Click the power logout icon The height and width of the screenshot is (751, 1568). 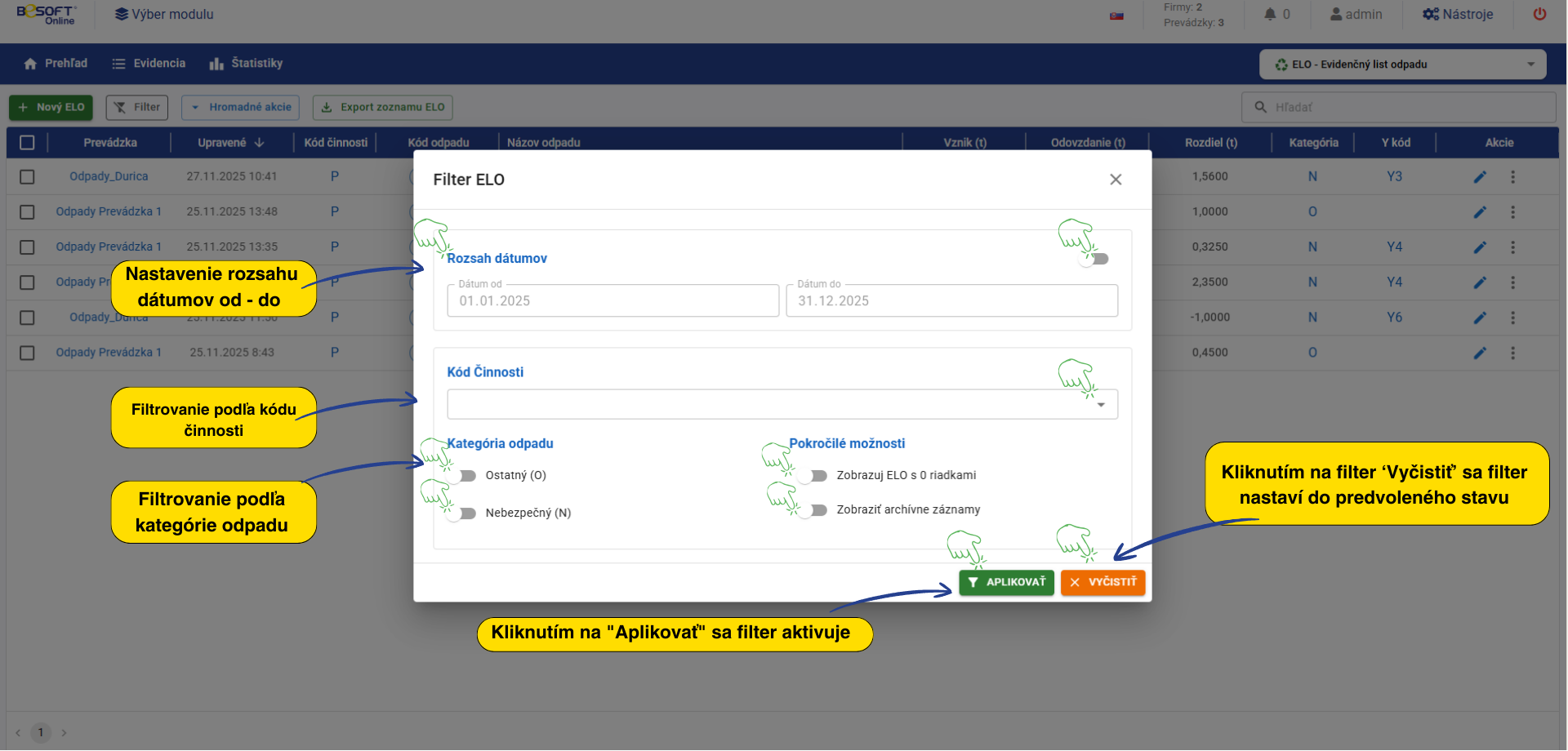(1539, 15)
